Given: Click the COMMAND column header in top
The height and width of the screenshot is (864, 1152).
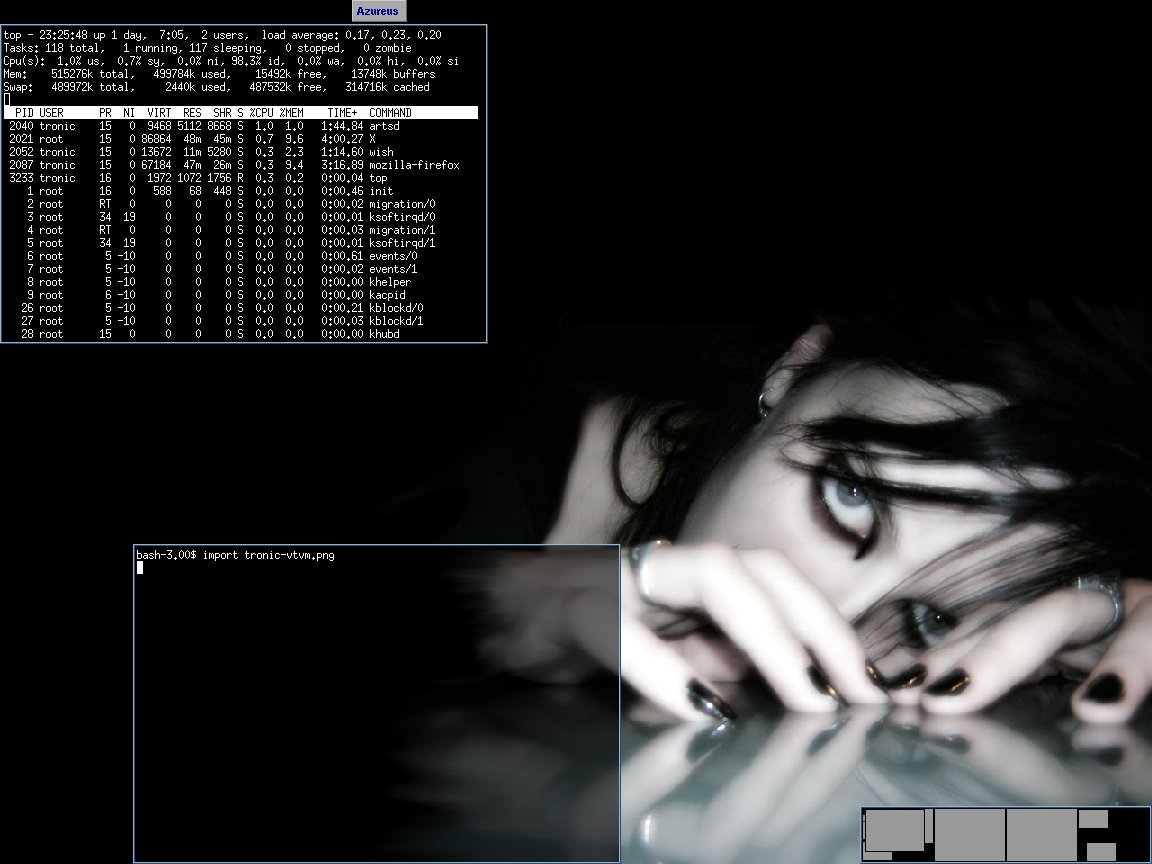Looking at the screenshot, I should 390,112.
